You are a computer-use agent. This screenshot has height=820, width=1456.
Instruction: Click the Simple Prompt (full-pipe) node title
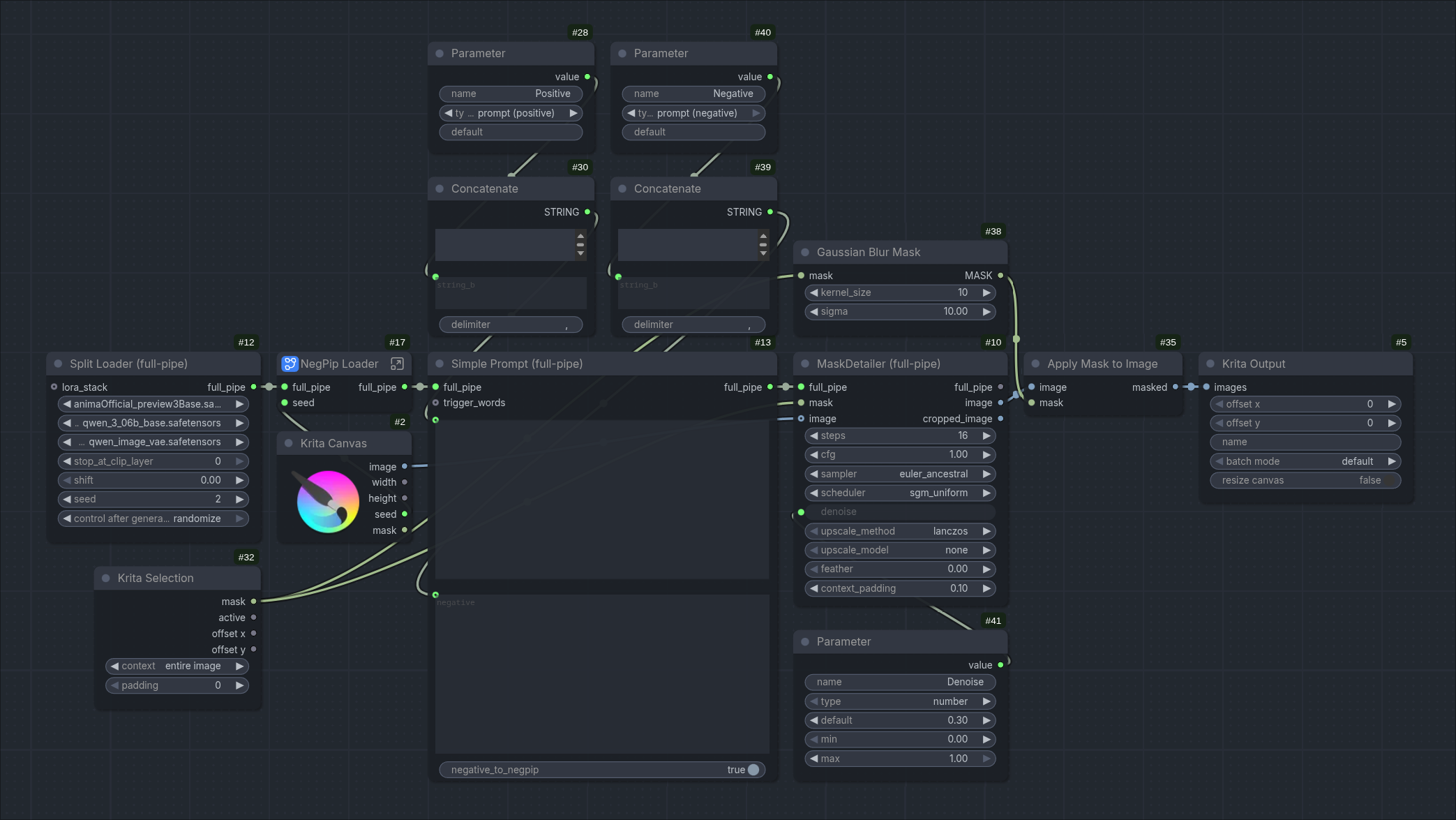pos(516,364)
